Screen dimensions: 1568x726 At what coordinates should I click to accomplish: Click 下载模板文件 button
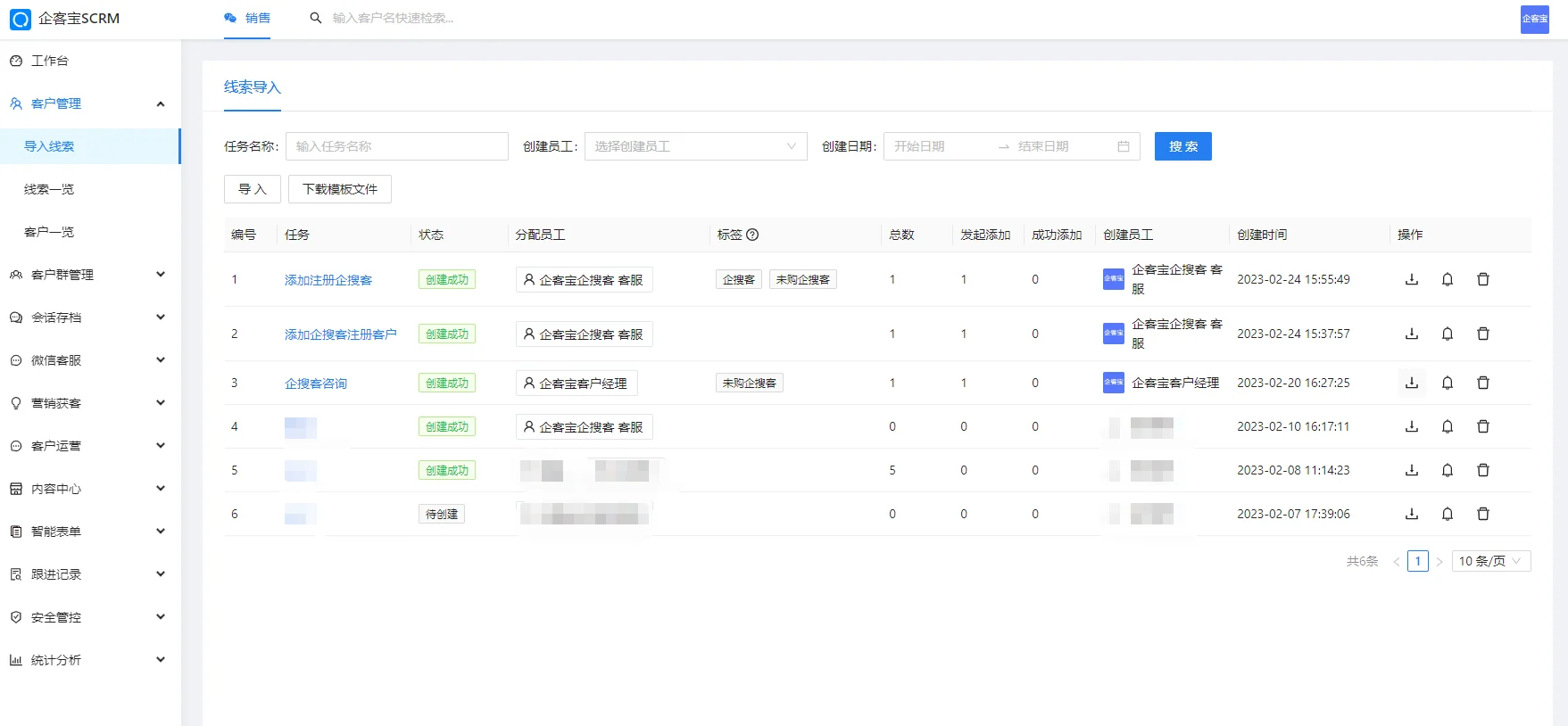(x=340, y=189)
